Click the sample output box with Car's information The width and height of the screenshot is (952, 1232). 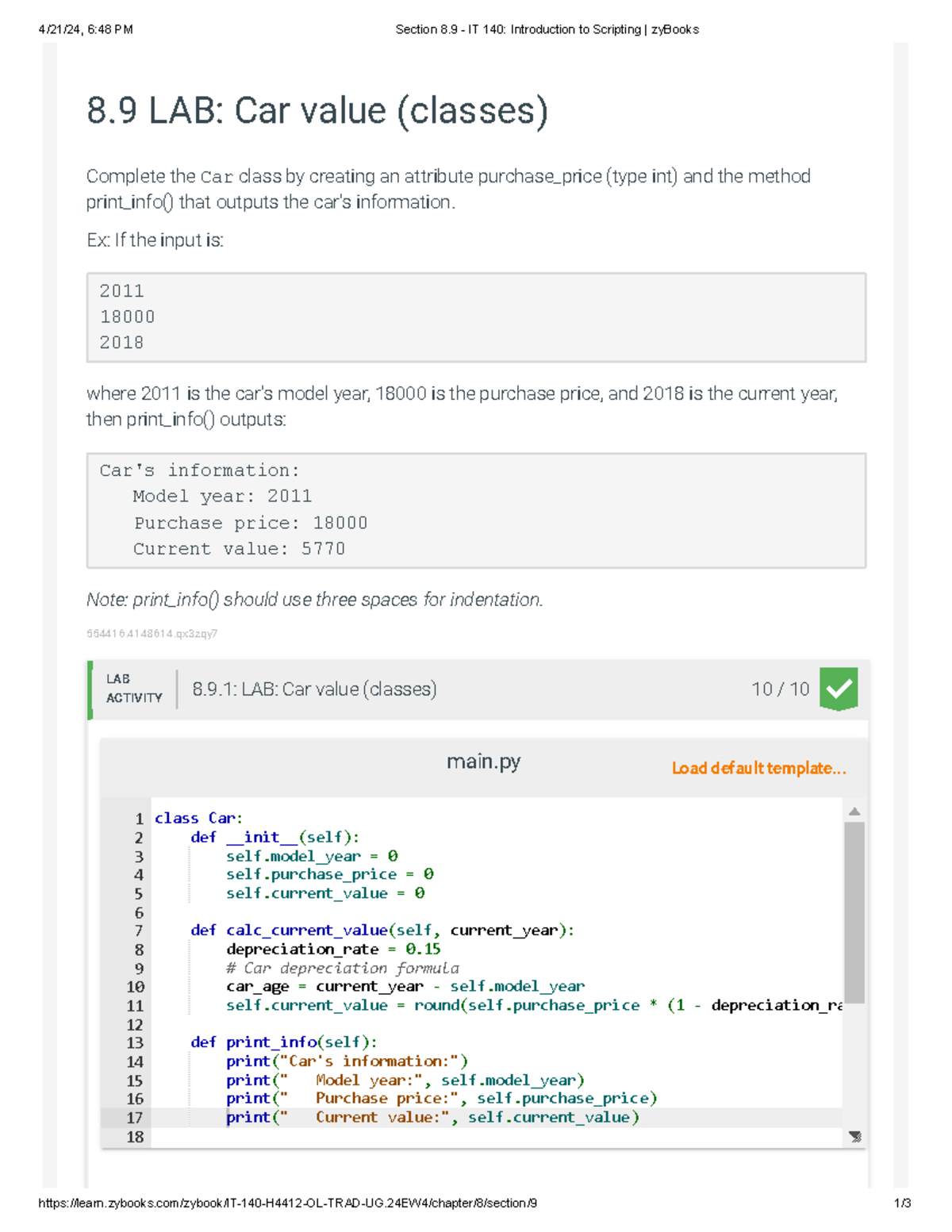coord(476,510)
